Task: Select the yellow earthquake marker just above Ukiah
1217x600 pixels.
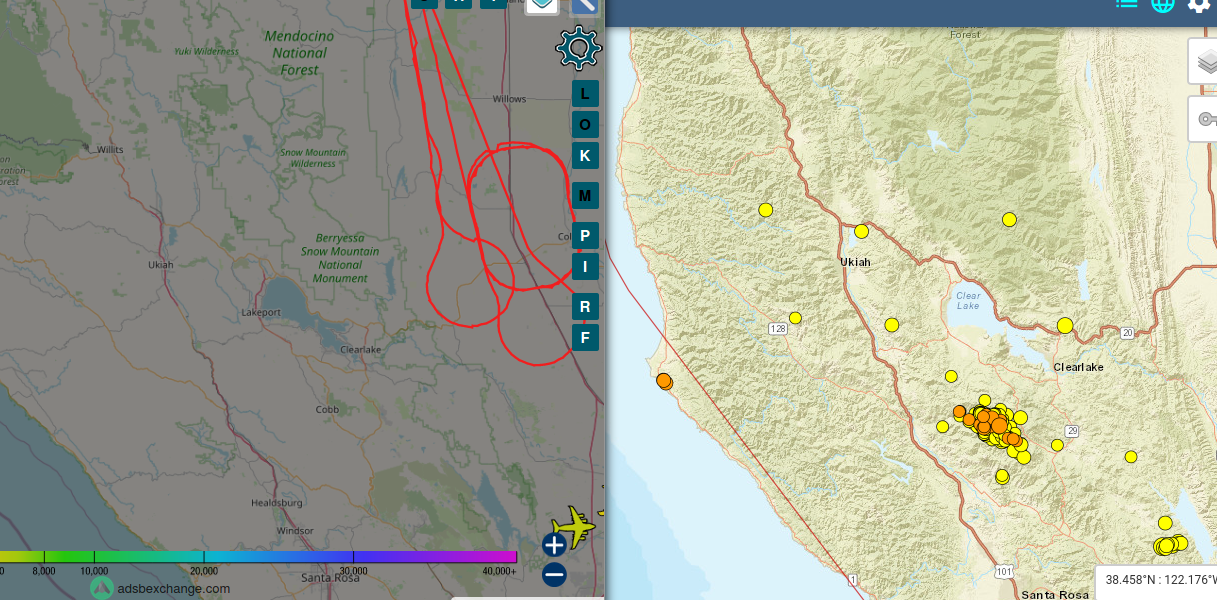Action: click(x=861, y=231)
